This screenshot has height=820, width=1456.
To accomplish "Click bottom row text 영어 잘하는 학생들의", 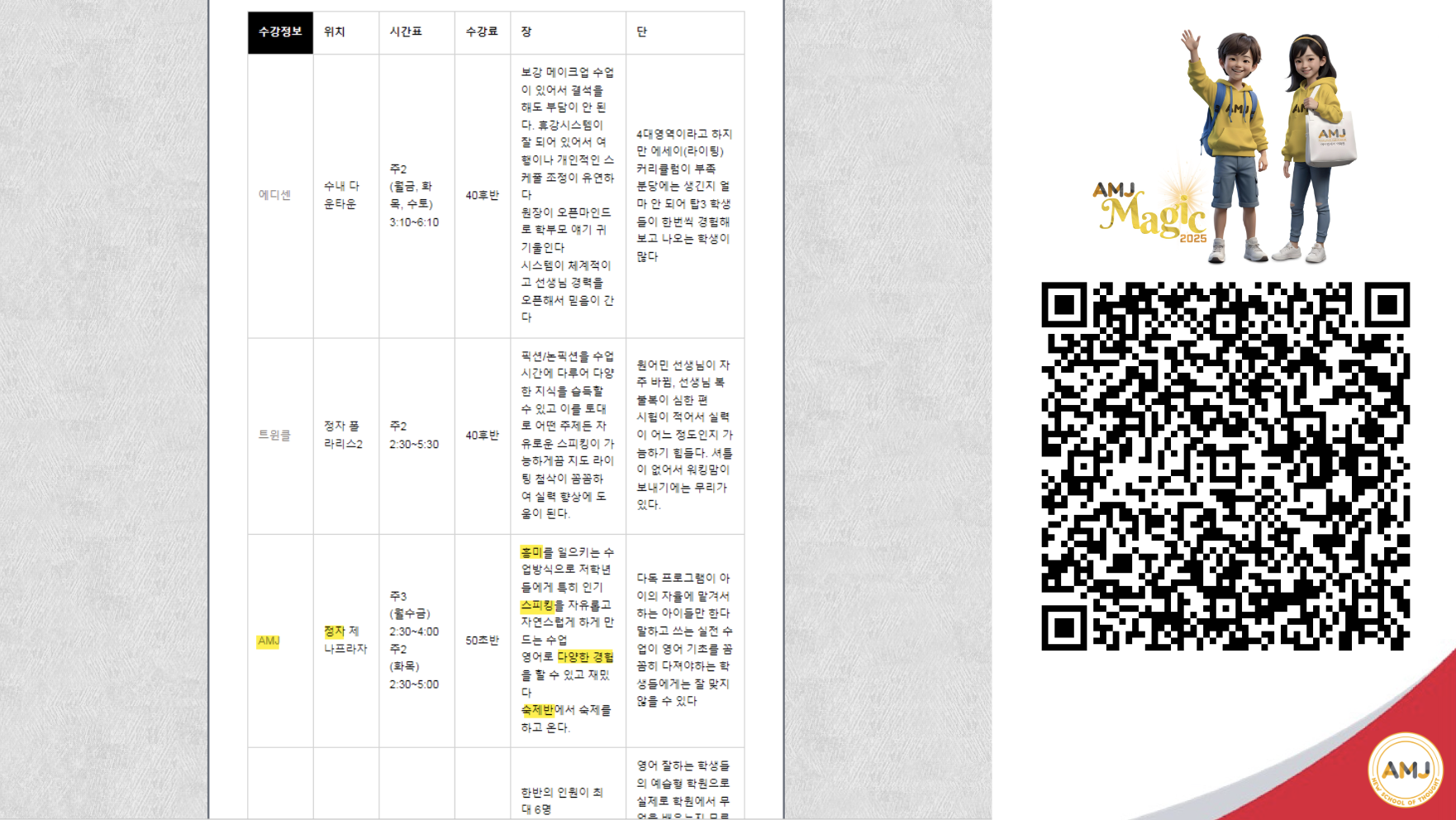I will coord(683,789).
